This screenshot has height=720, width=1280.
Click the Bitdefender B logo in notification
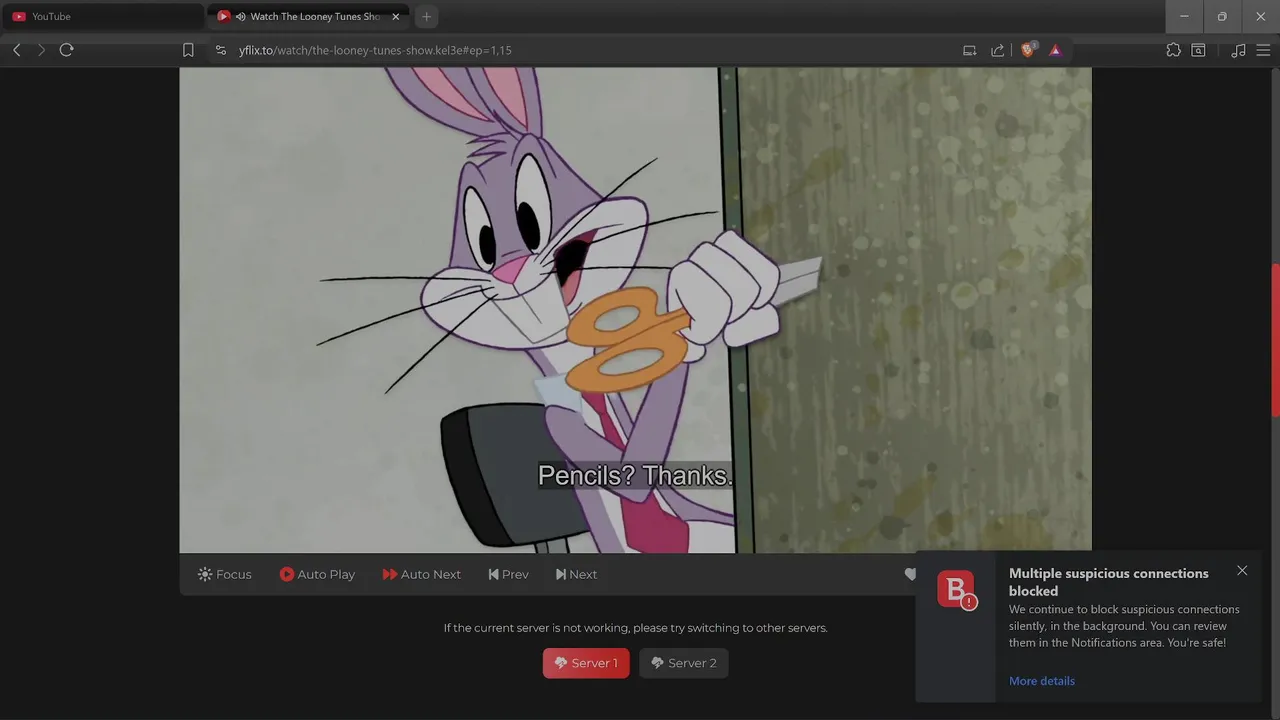956,589
